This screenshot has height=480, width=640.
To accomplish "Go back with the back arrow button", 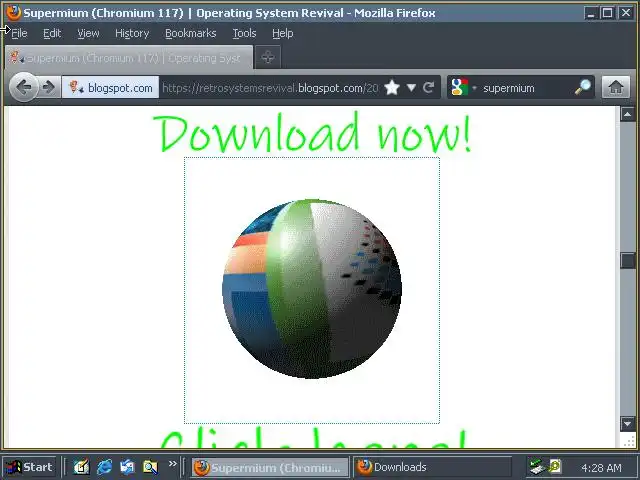I will coord(23,87).
